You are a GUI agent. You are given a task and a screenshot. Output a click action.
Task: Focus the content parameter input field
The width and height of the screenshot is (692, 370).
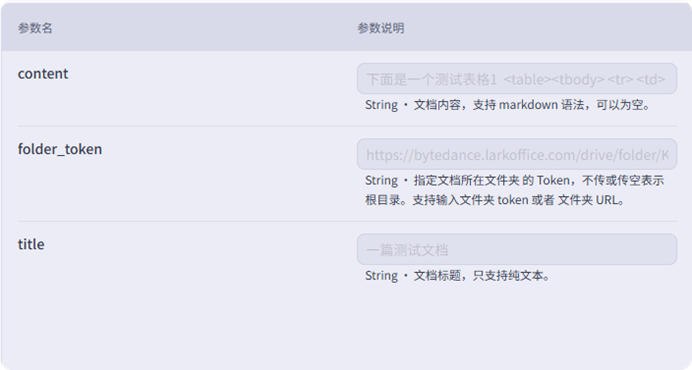pos(517,79)
